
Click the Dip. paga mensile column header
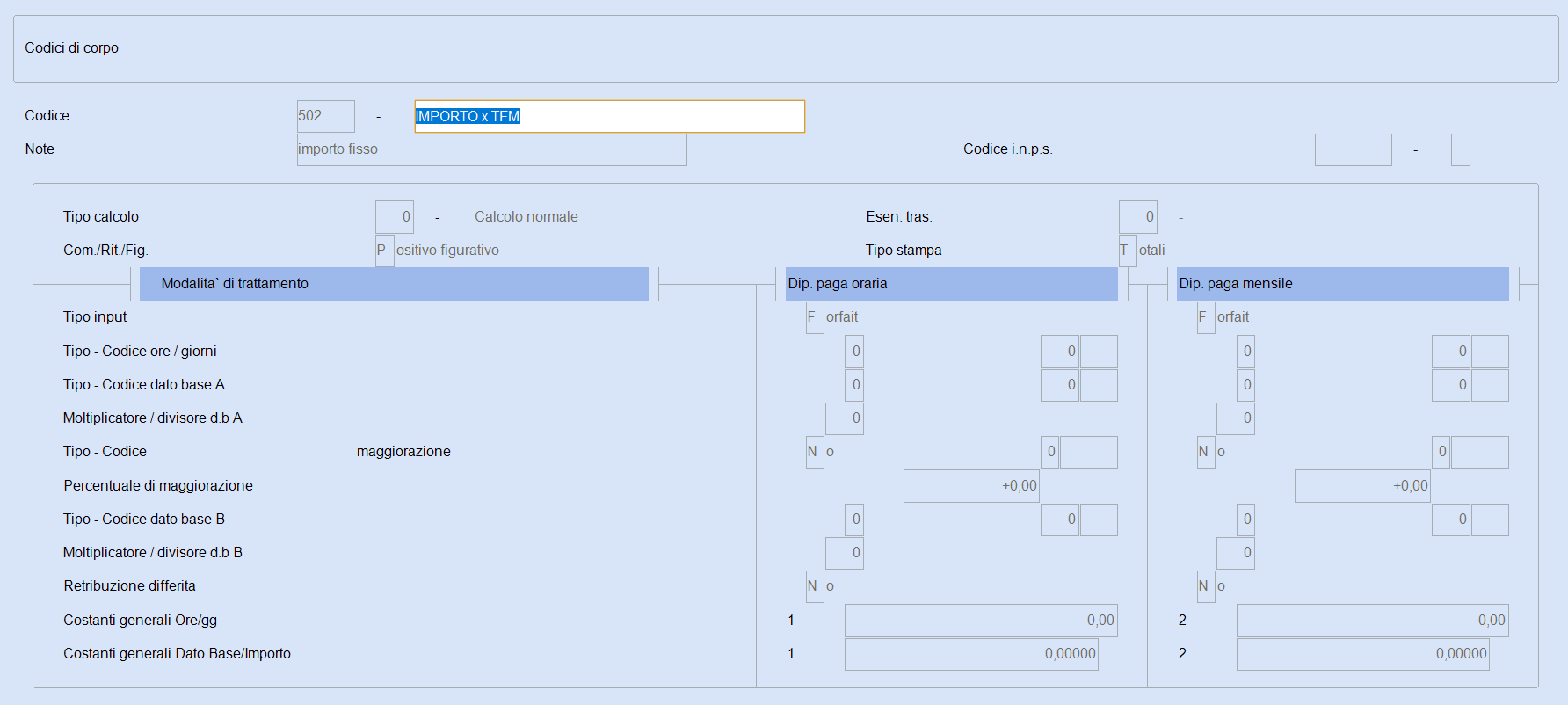1343,284
